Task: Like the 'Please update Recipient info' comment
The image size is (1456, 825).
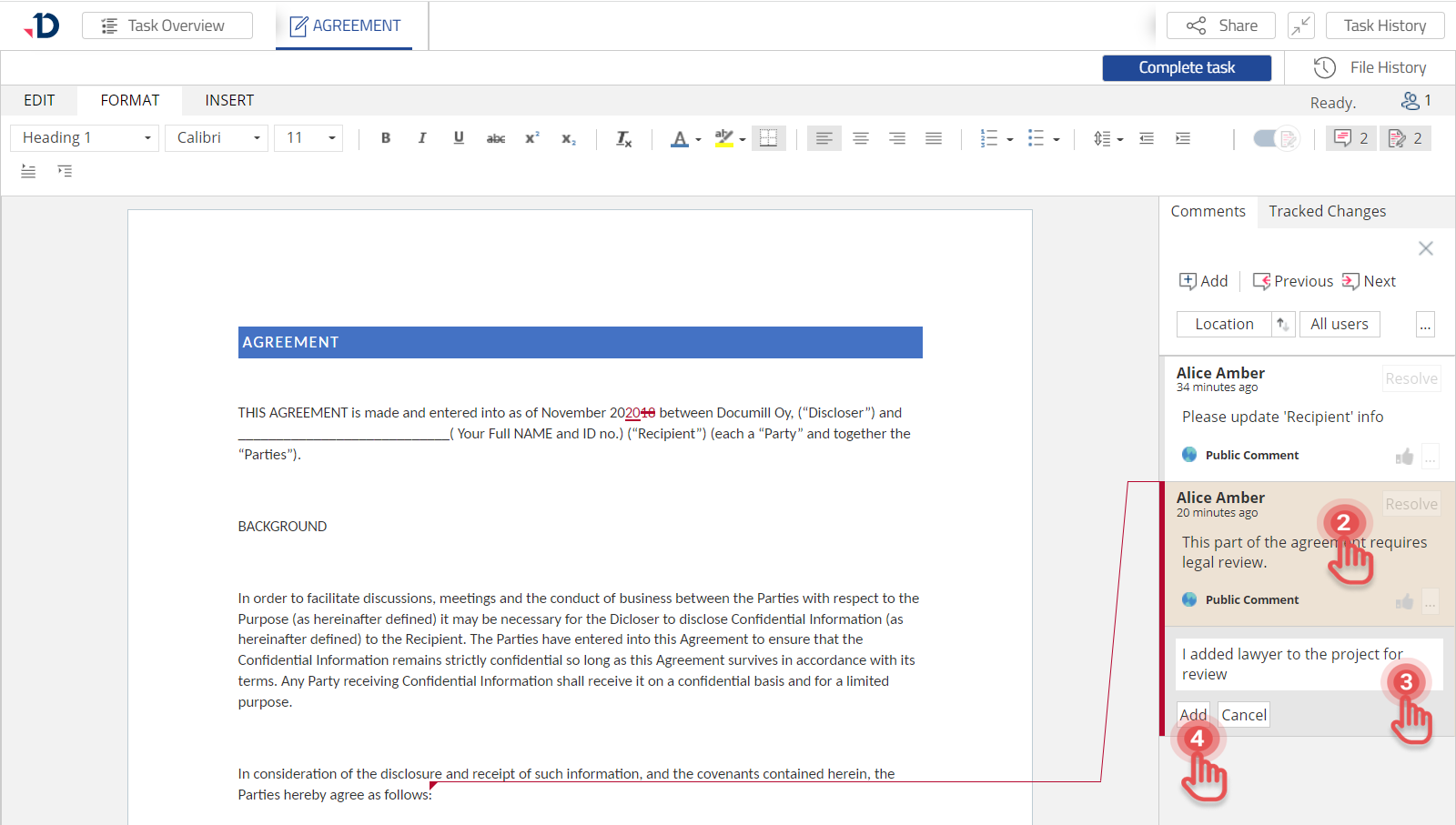Action: [x=1404, y=456]
